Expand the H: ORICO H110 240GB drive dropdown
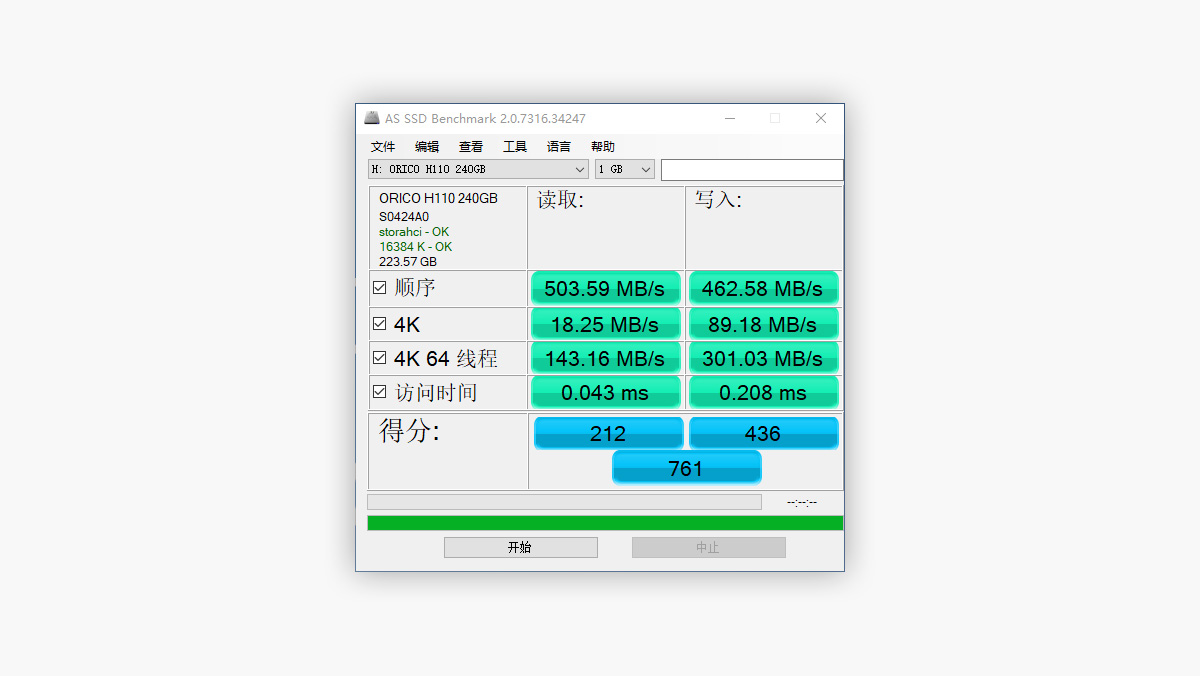 click(x=478, y=170)
